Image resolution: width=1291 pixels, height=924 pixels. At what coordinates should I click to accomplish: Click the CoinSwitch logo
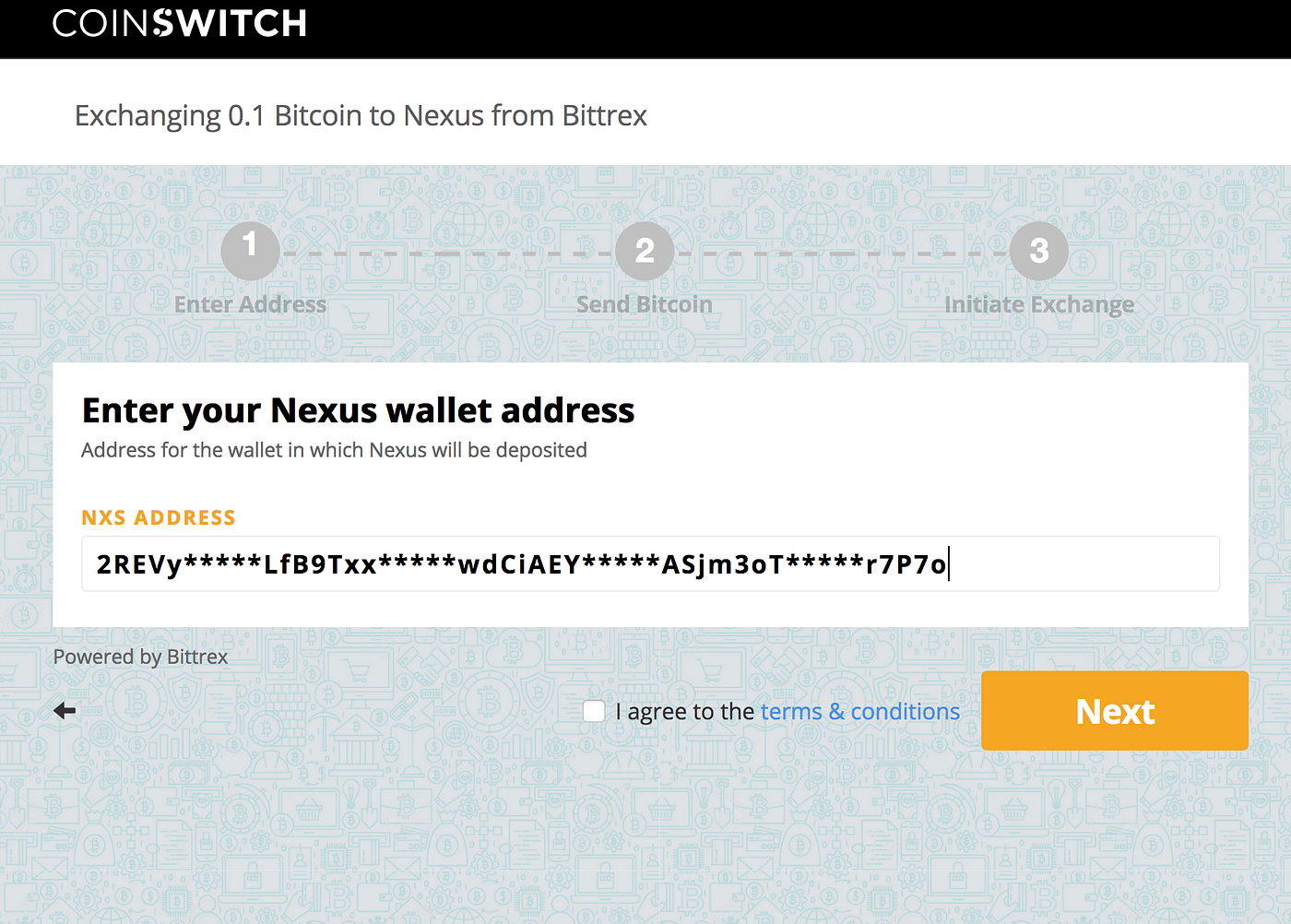180,23
